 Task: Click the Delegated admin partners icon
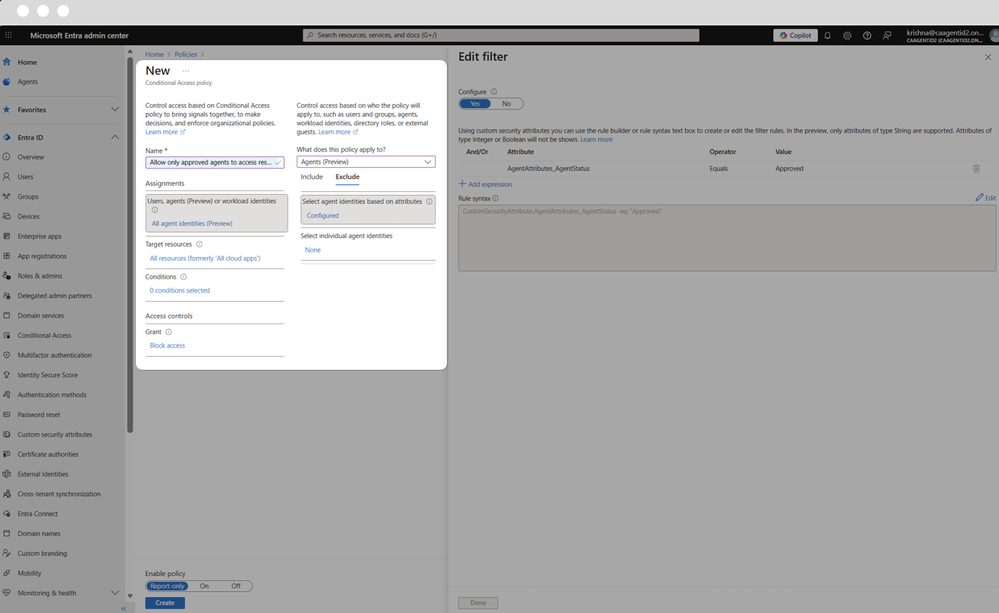click(6, 296)
